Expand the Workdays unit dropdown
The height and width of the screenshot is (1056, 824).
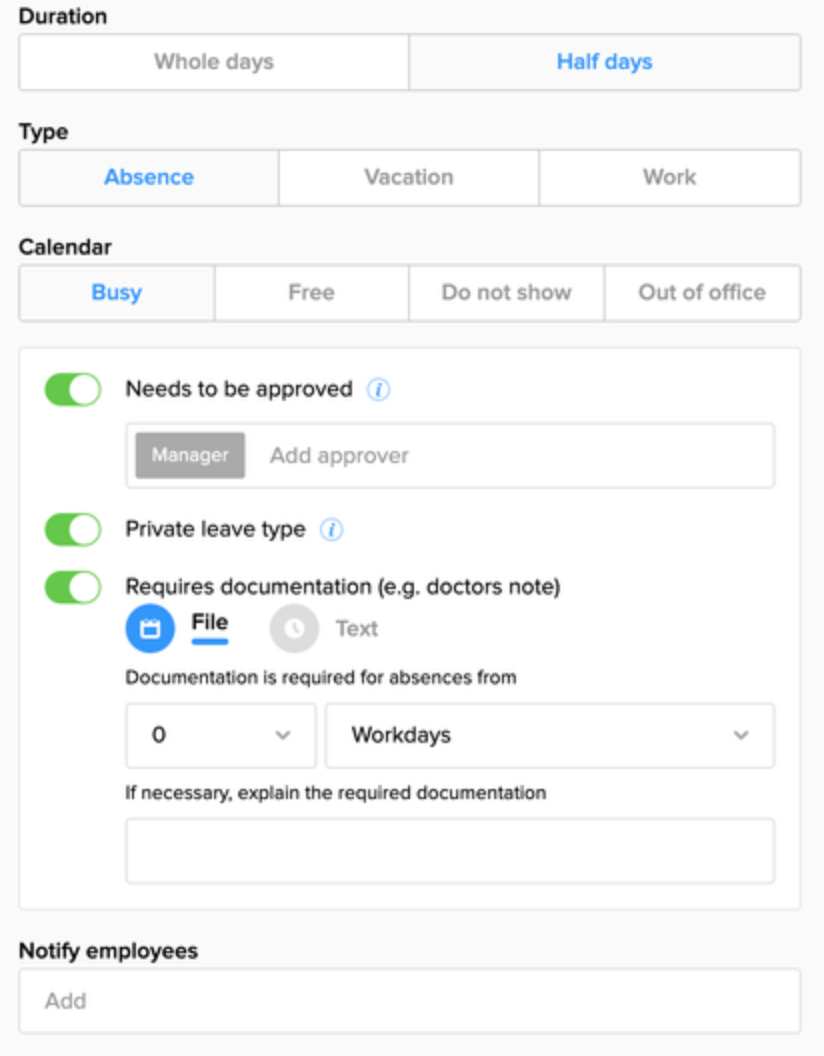[x=549, y=736]
